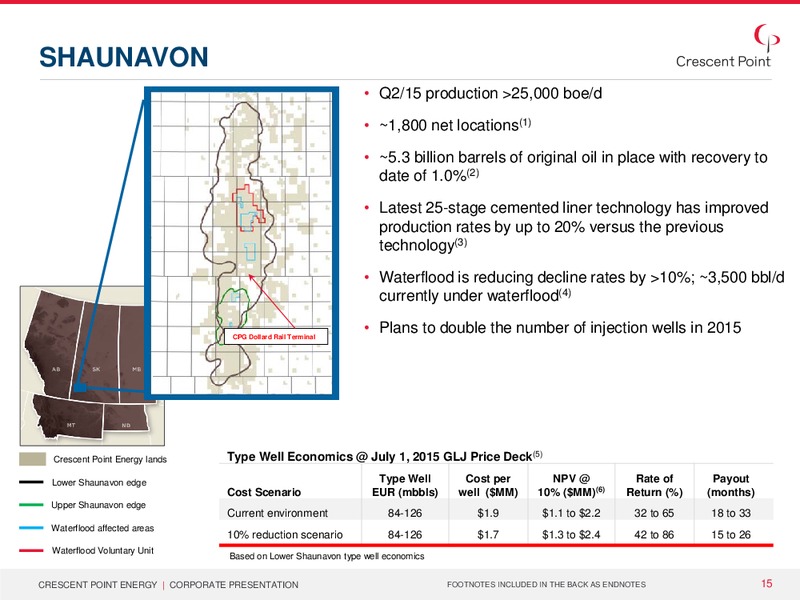Click the 'CRESCENT POINT ENERGY' footer text

97,585
